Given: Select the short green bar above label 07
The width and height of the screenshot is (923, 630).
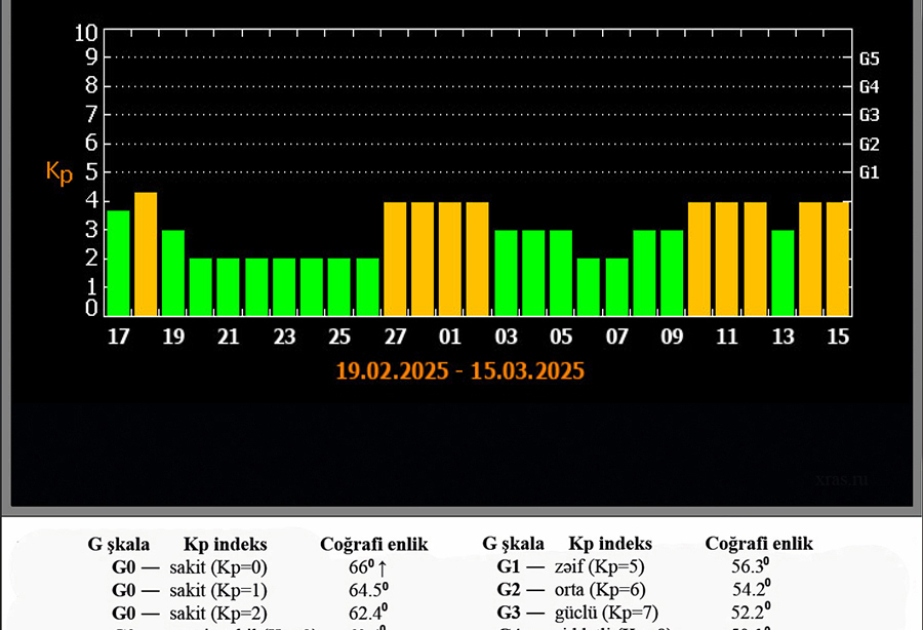Looking at the screenshot, I should pyautogui.click(x=617, y=287).
